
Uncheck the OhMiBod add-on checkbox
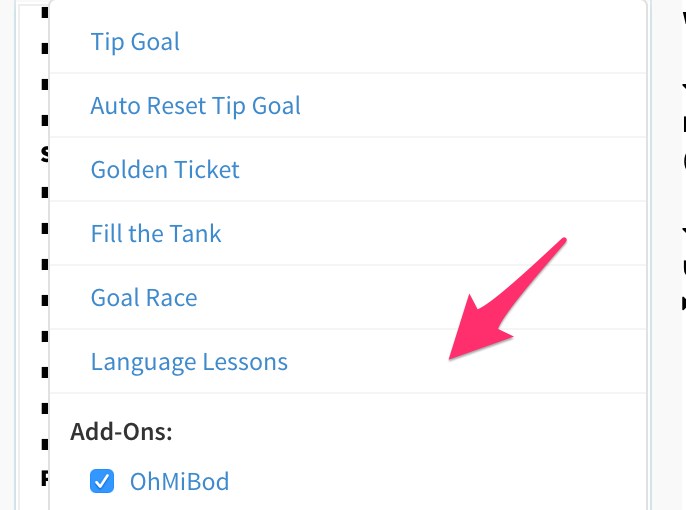(x=102, y=482)
